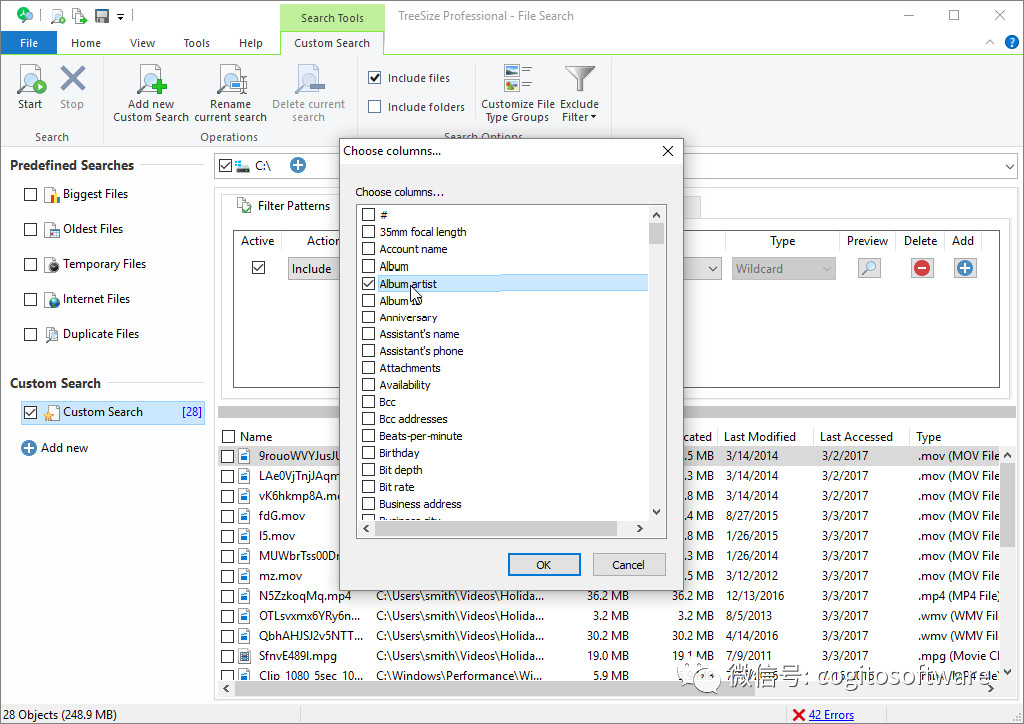Screen dimensions: 1024x724
Task: Click Delete current search ribbon icon
Action: pyautogui.click(x=309, y=79)
